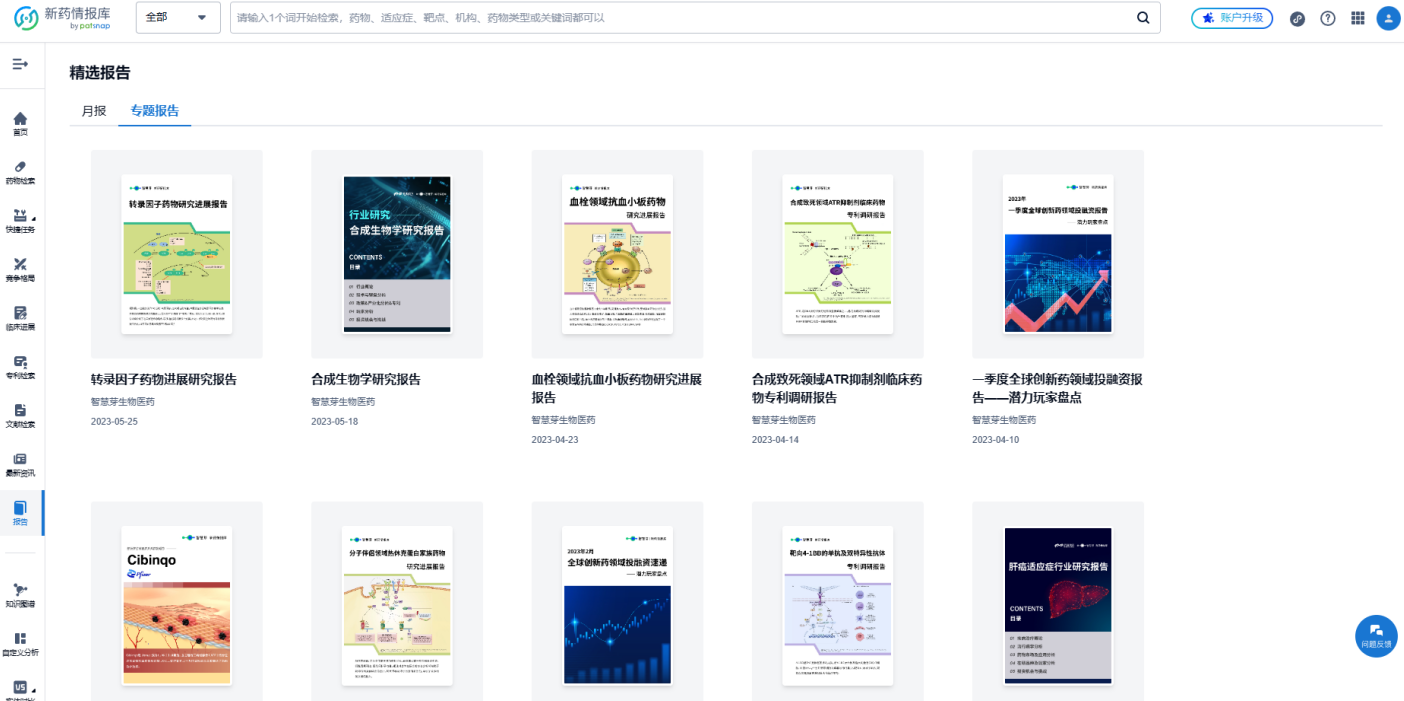
Task: Select the 专题报告 tab
Action: coord(155,111)
